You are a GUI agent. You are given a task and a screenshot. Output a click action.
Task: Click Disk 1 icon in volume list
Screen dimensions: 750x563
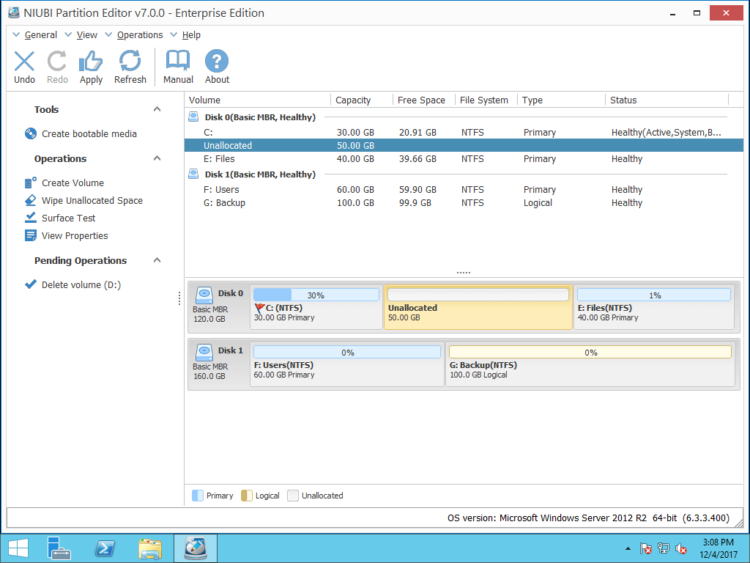(x=194, y=174)
